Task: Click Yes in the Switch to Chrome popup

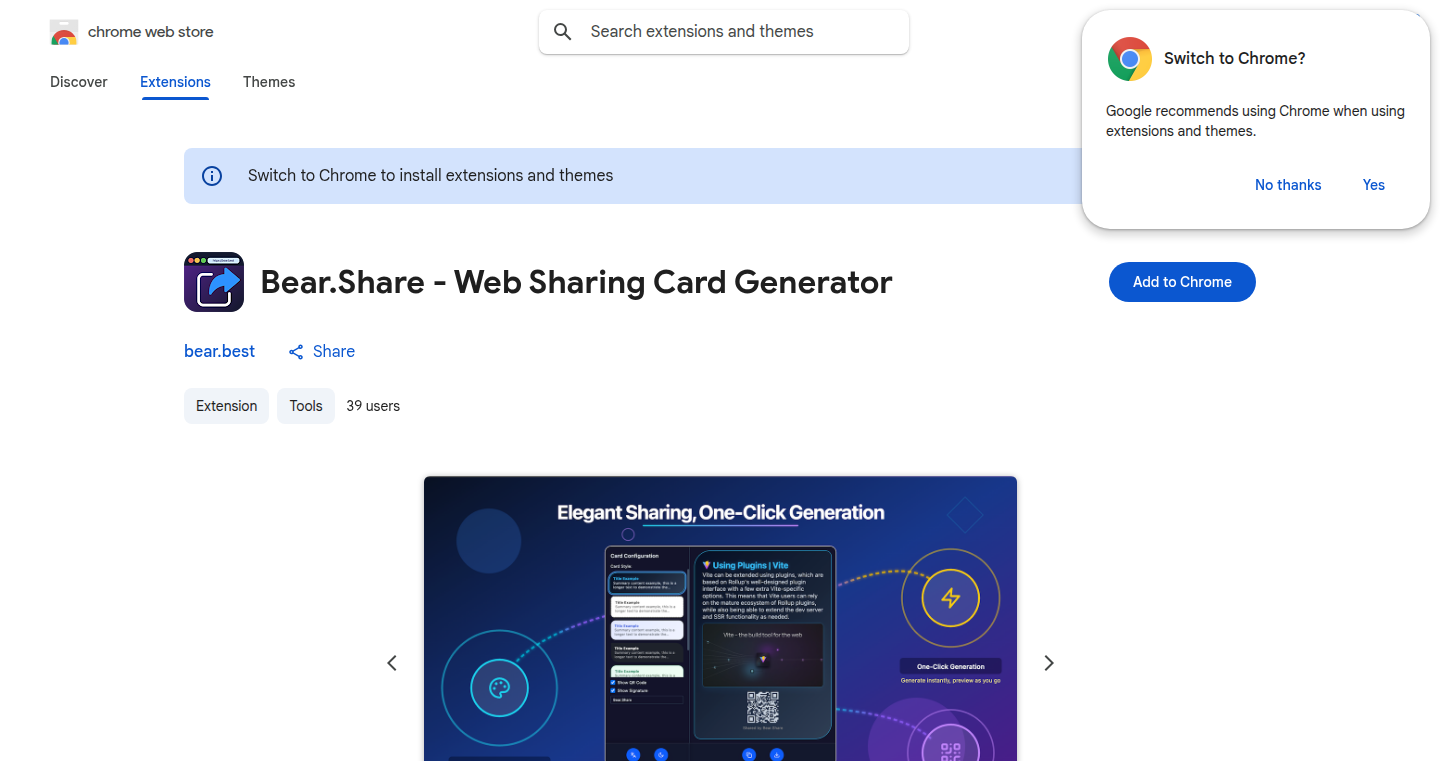Action: point(1374,185)
